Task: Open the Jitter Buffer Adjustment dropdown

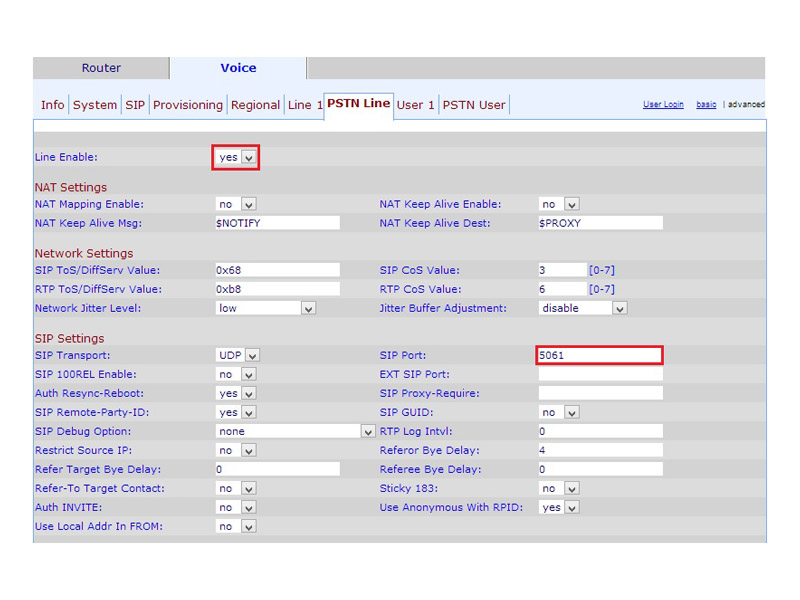Action: pyautogui.click(x=582, y=308)
